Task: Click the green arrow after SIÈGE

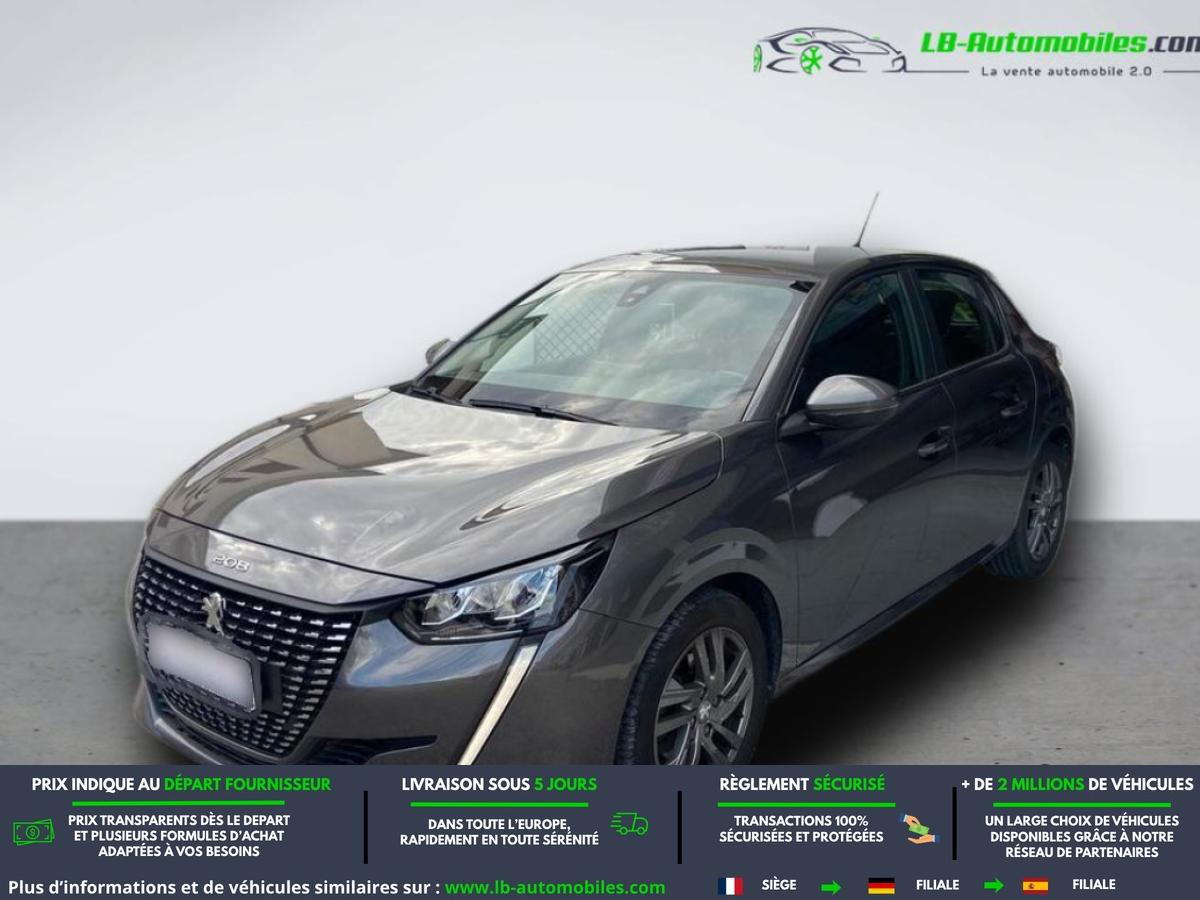Action: click(831, 887)
